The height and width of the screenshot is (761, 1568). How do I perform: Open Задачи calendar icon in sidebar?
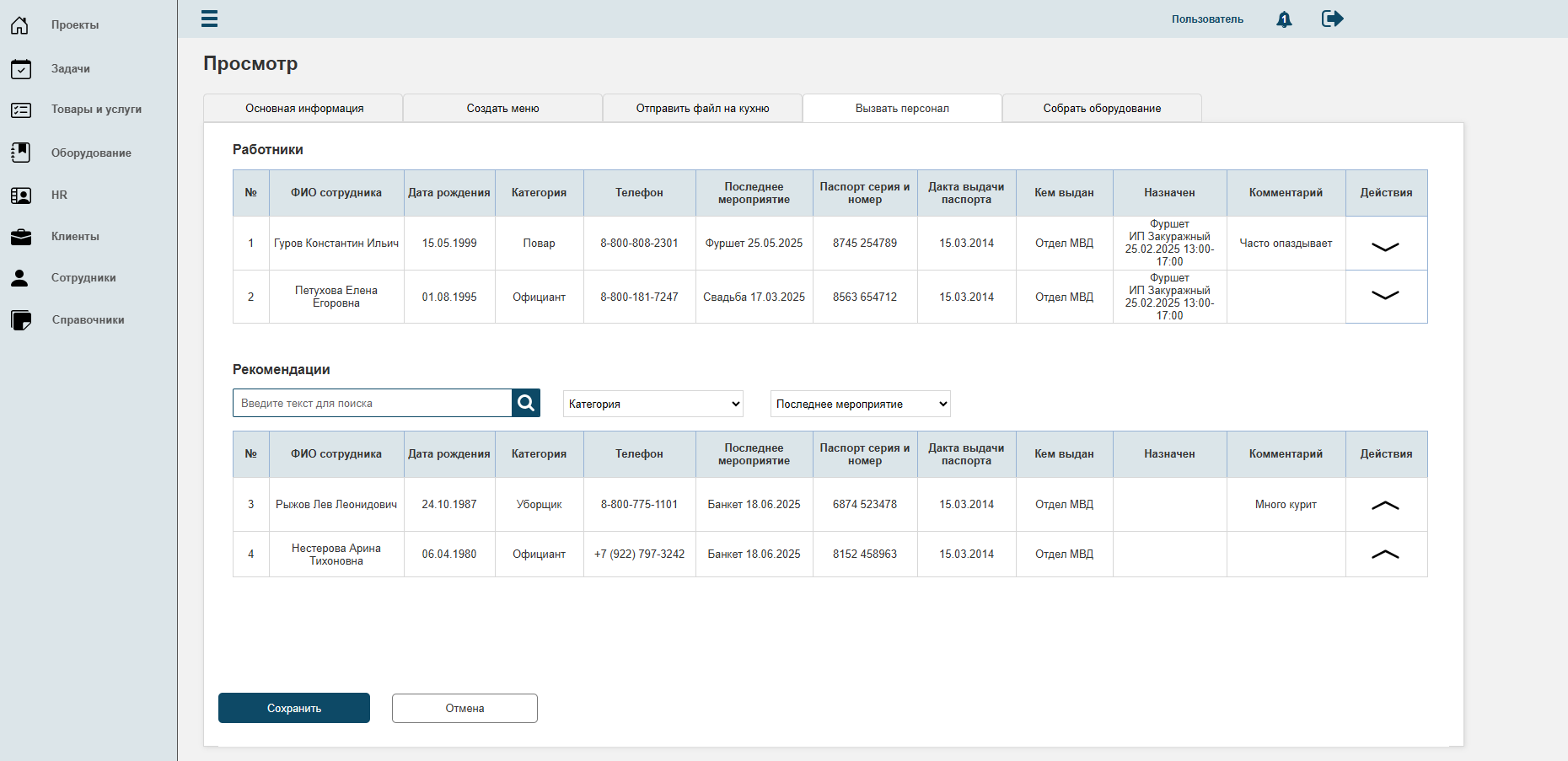pyautogui.click(x=21, y=69)
